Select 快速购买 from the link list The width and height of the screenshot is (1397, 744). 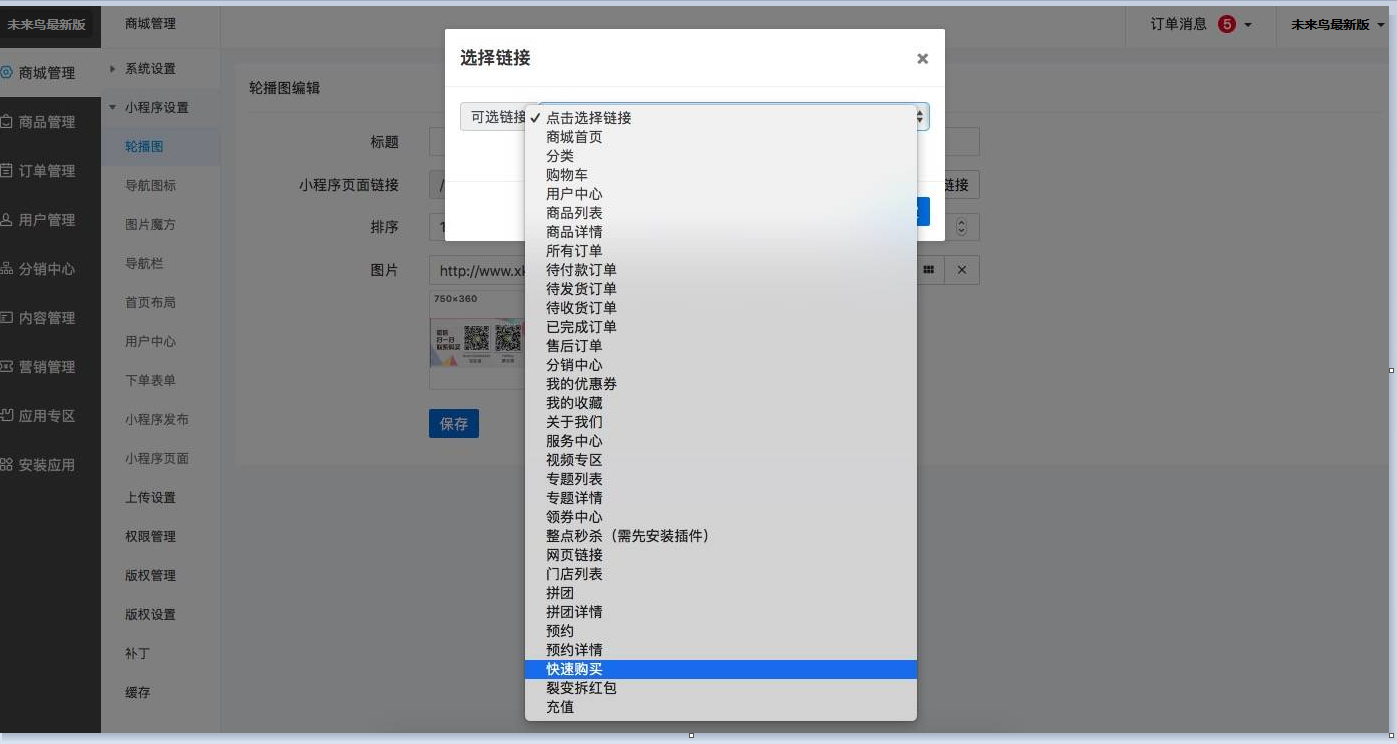click(574, 669)
